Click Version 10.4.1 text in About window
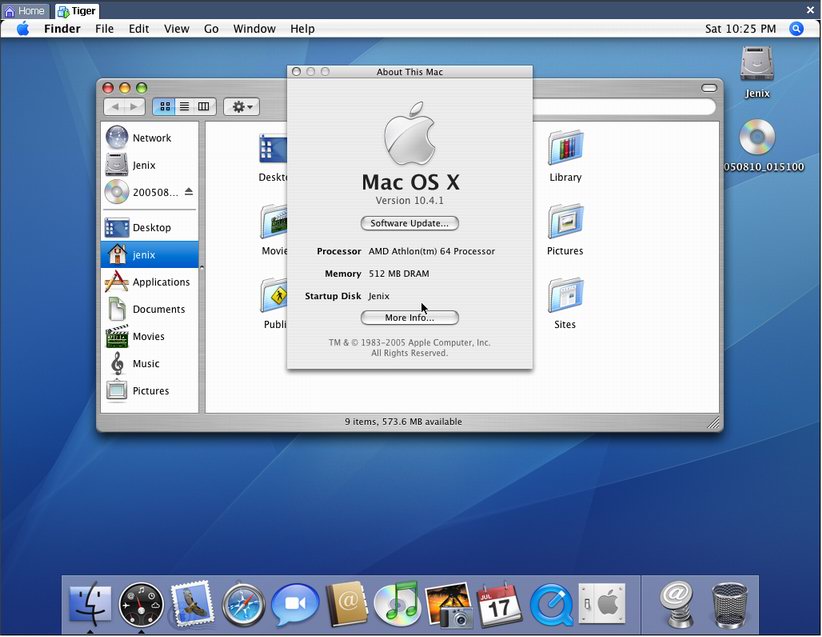The image size is (822, 637). coord(409,200)
